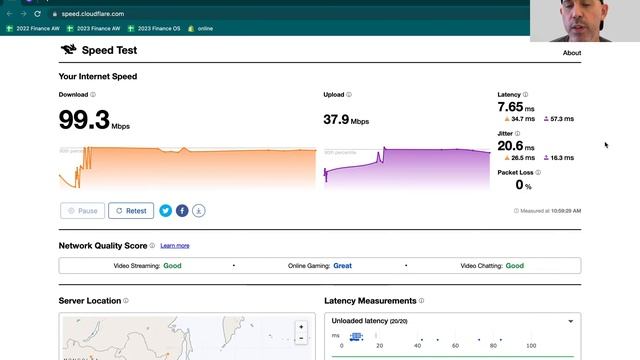Open the About page link
The image size is (640, 360).
pyautogui.click(x=572, y=53)
